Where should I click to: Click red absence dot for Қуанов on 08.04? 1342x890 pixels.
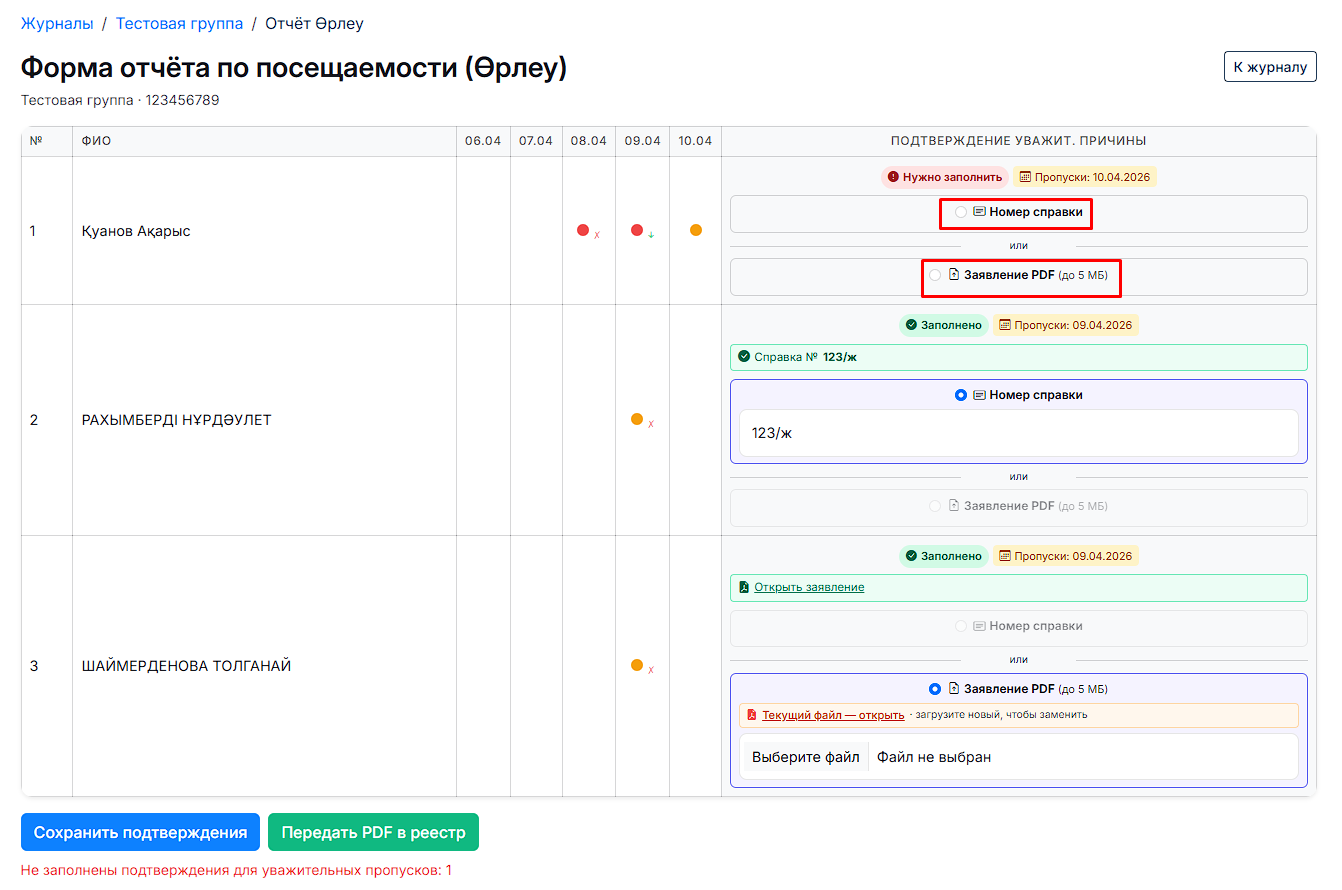click(x=583, y=230)
